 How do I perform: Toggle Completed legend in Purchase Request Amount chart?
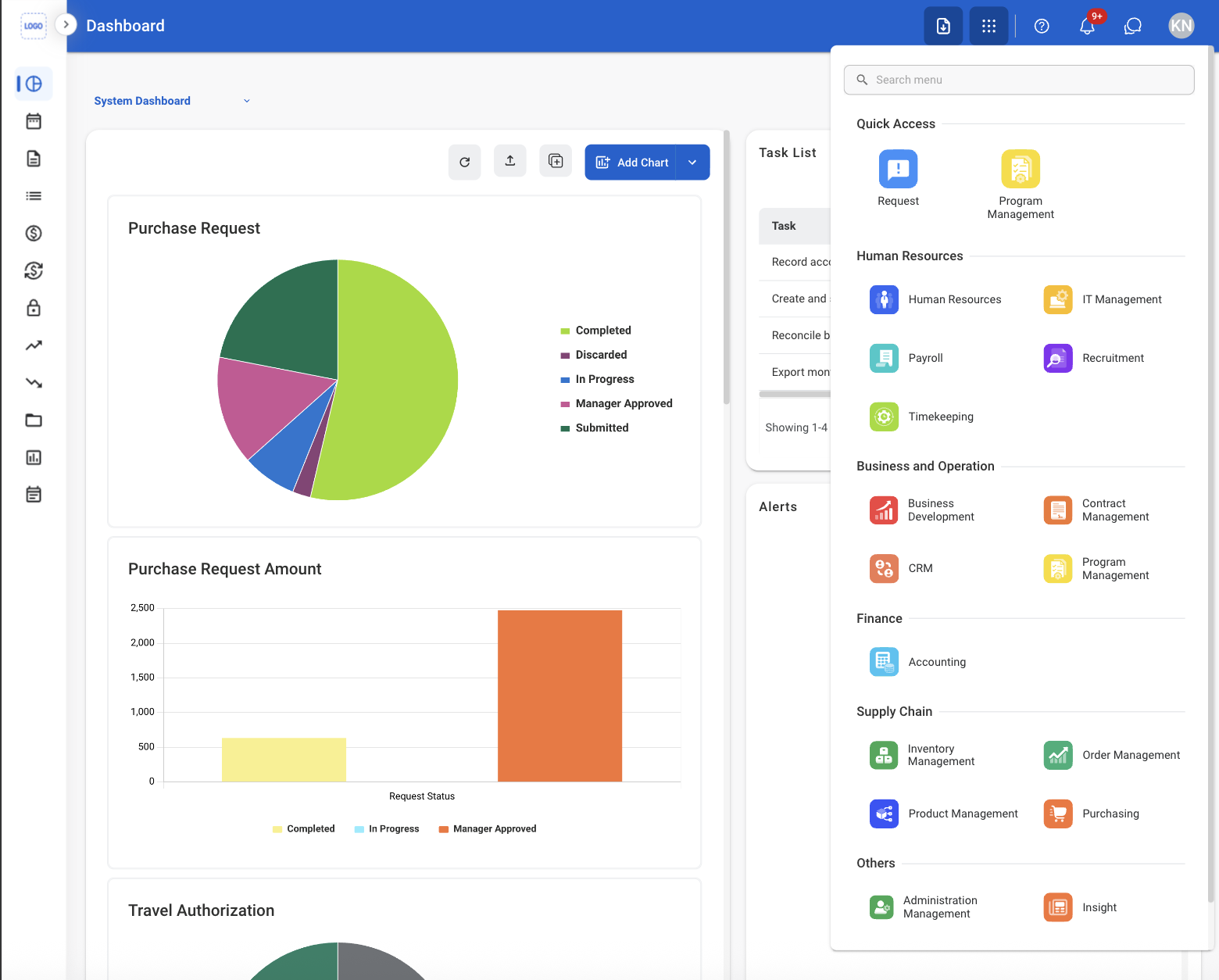(304, 829)
